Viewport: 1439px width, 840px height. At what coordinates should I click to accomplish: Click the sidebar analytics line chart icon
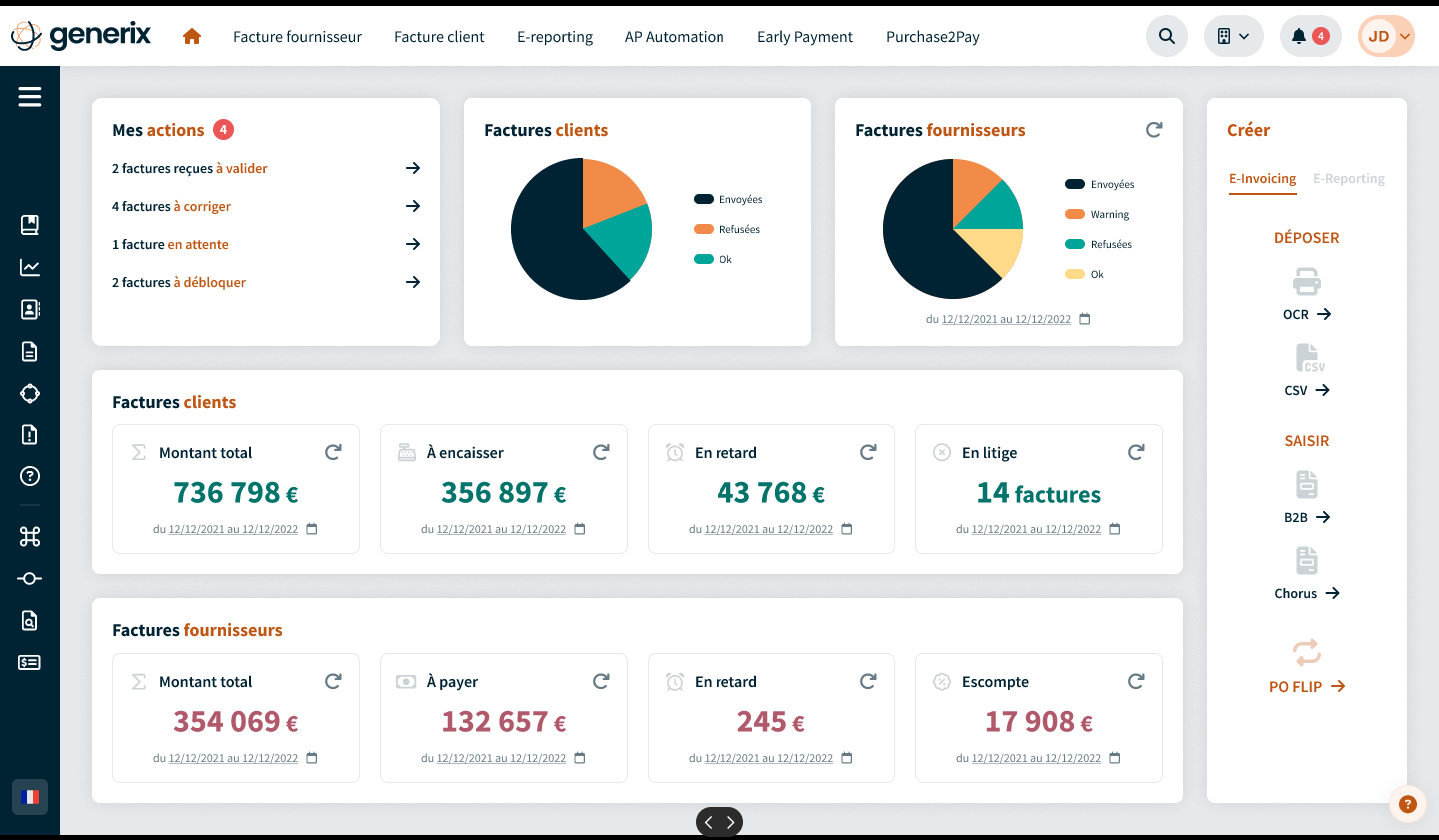[x=30, y=267]
